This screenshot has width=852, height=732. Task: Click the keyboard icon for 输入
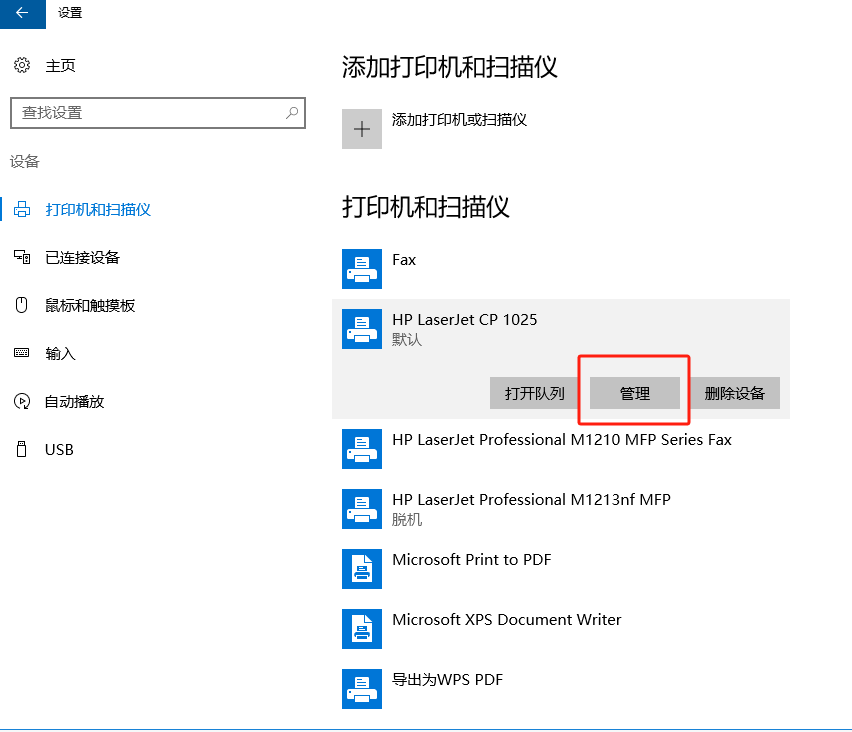[22, 353]
